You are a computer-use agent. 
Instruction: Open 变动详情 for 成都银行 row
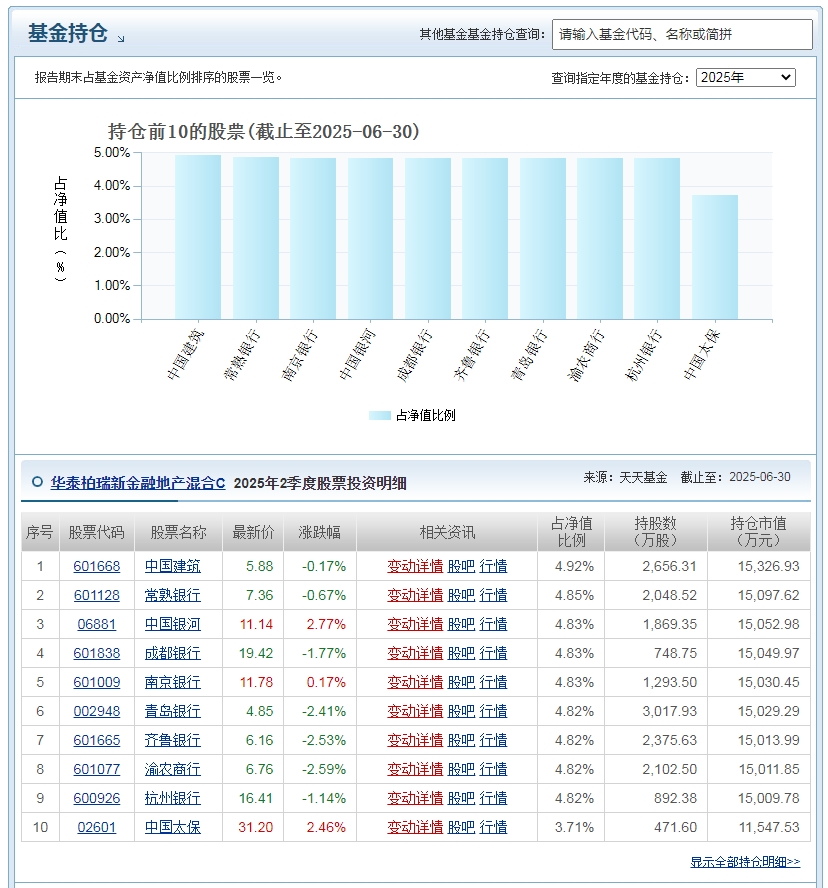(x=415, y=653)
